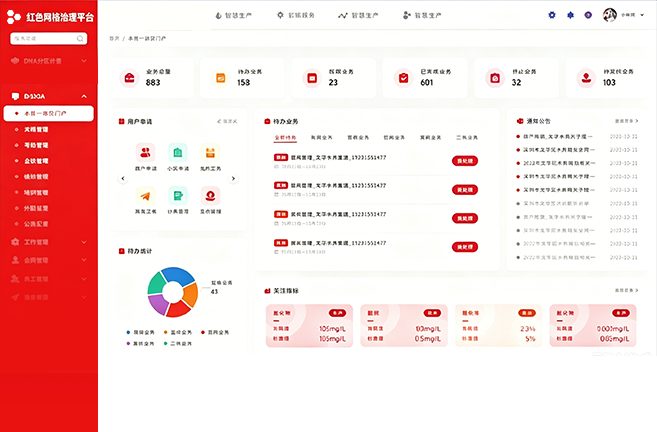The height and width of the screenshot is (432, 657).
Task: Click the icon on the 23 stat card
Action: tap(312, 78)
